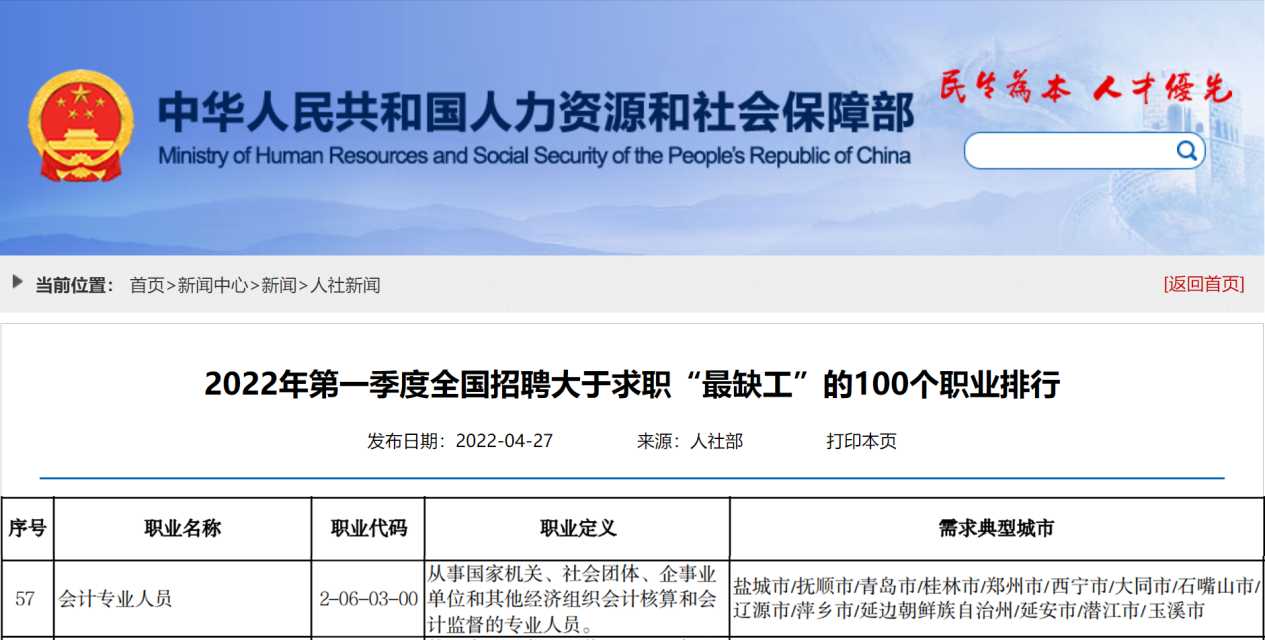Select the 新闻 breadcrumb item
This screenshot has height=640, width=1265.
pyautogui.click(x=279, y=285)
